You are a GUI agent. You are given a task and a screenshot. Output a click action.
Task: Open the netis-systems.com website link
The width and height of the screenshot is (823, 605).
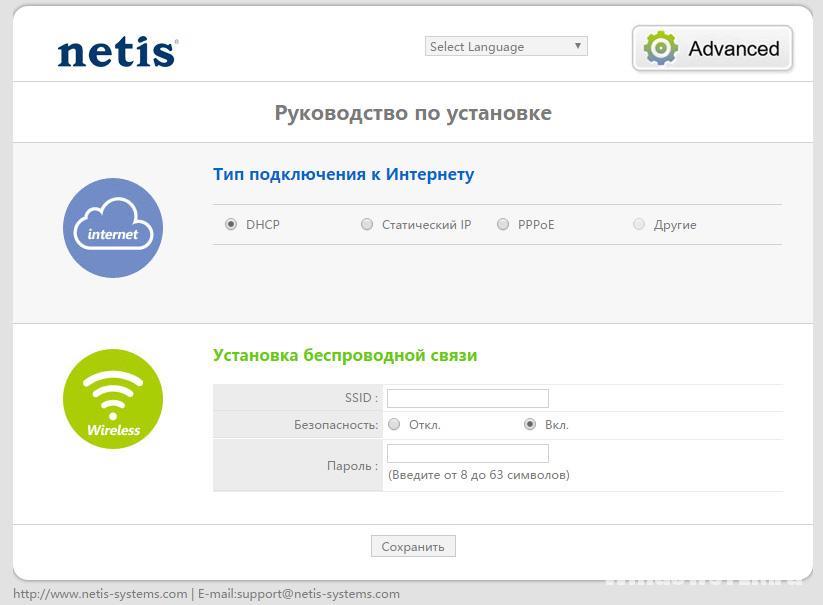tap(100, 594)
